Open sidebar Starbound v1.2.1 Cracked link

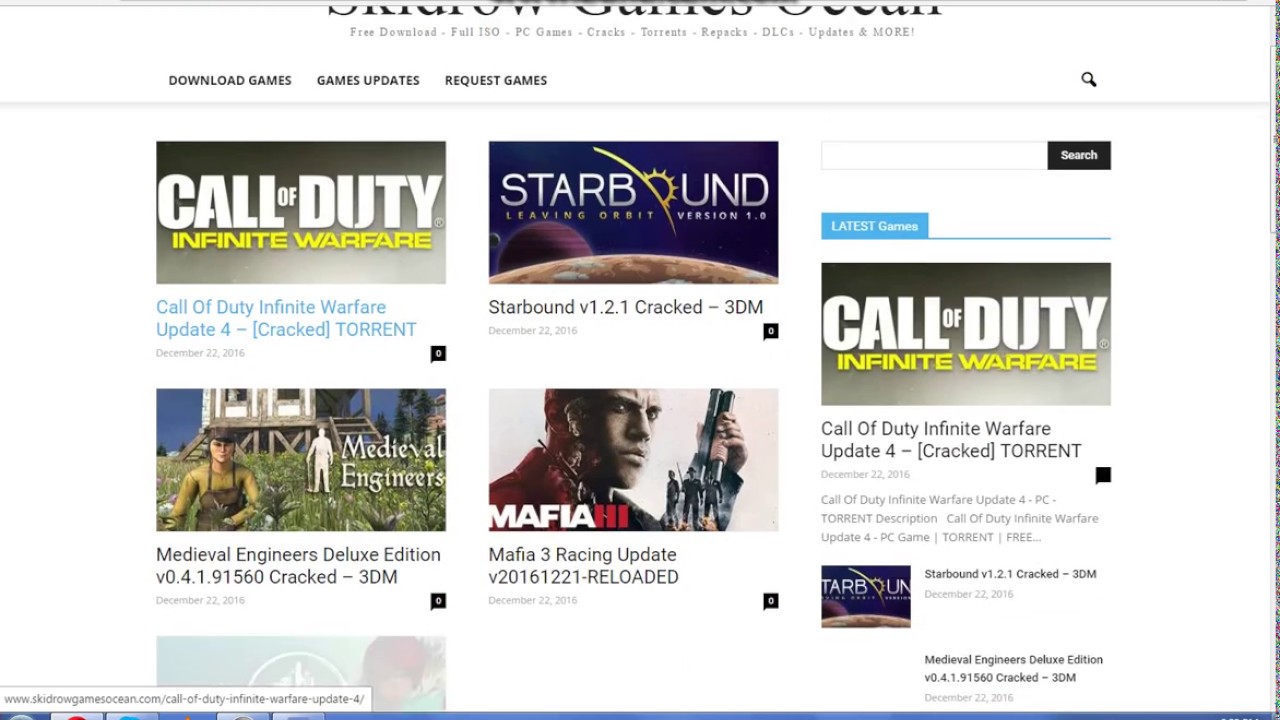(x=1010, y=574)
